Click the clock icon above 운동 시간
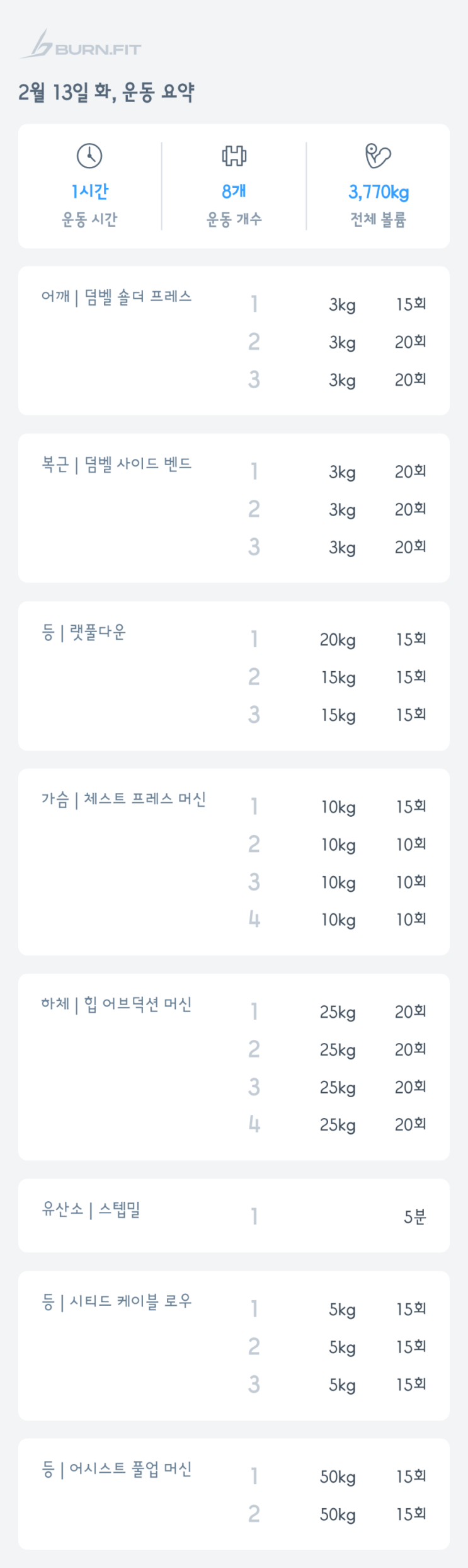 (x=89, y=156)
